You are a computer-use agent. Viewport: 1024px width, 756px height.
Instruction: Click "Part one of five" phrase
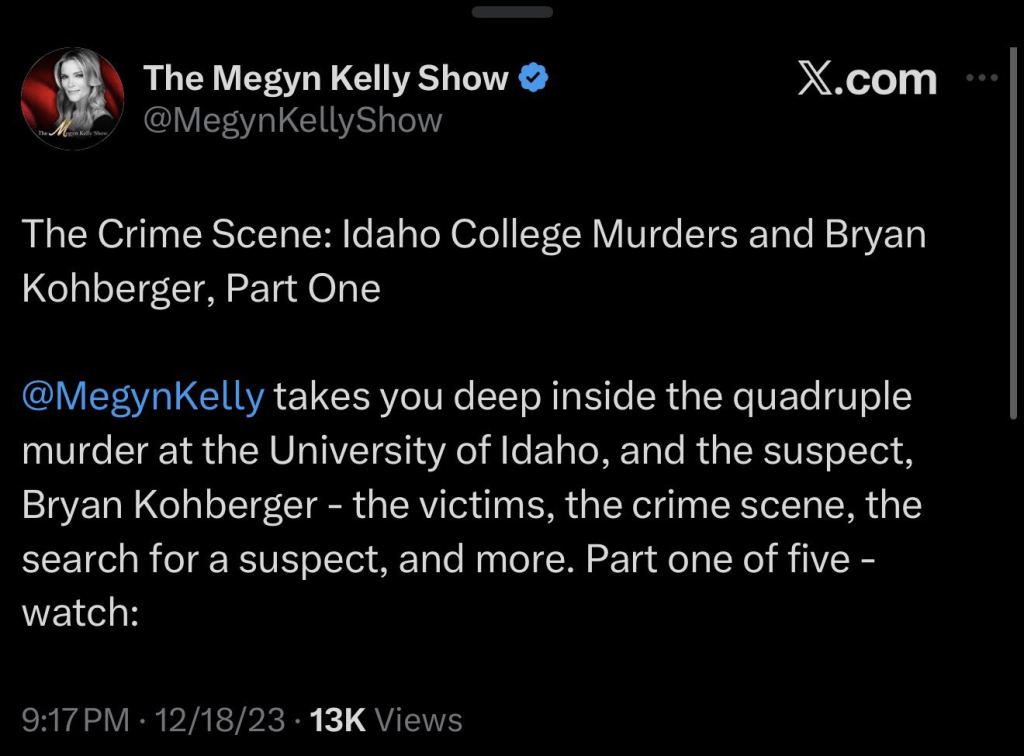[717, 559]
